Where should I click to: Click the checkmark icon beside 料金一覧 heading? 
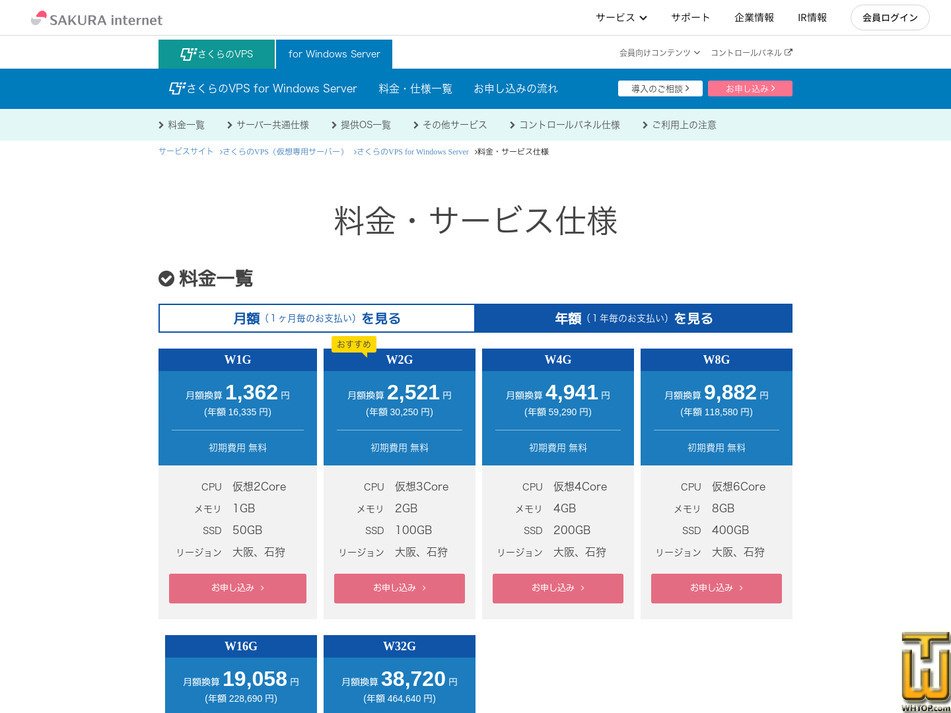coord(166,278)
